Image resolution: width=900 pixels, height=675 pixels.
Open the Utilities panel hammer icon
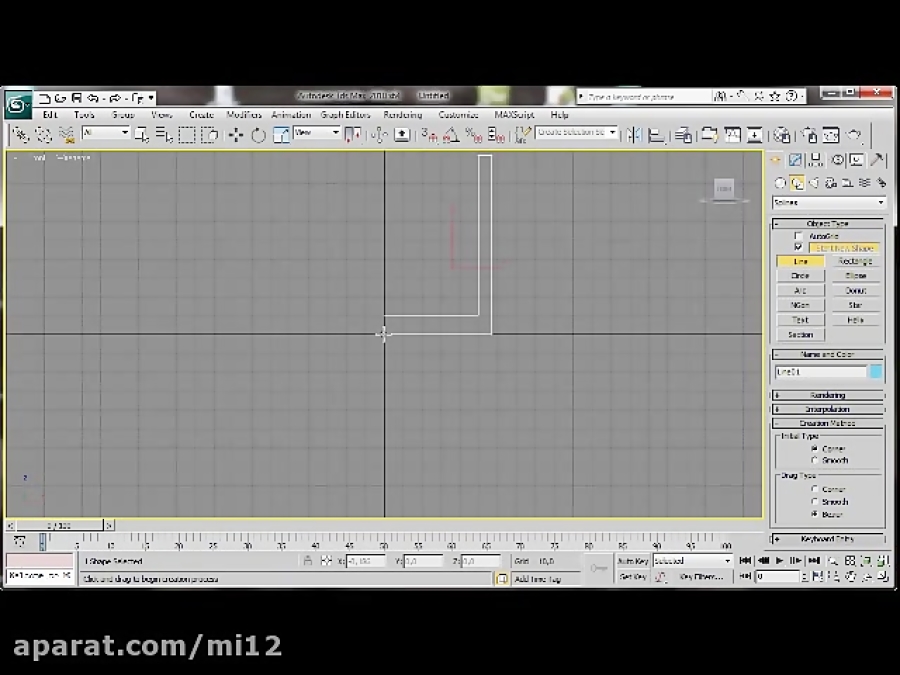tap(877, 160)
